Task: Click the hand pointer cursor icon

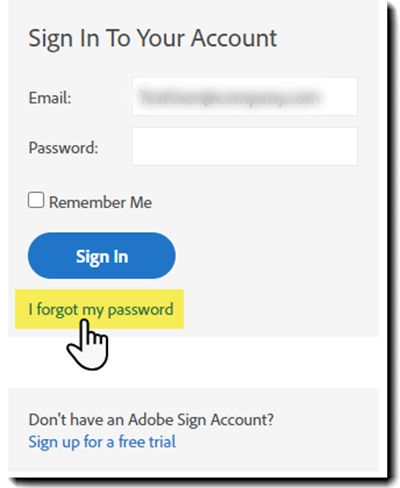Action: tap(88, 345)
